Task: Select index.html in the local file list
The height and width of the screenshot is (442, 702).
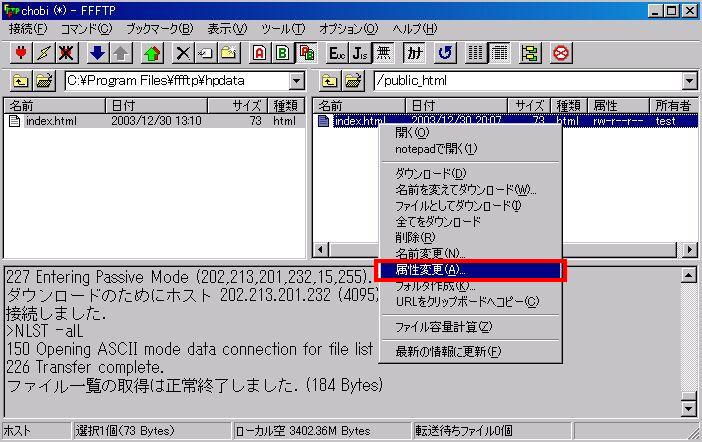Action: click(50, 121)
